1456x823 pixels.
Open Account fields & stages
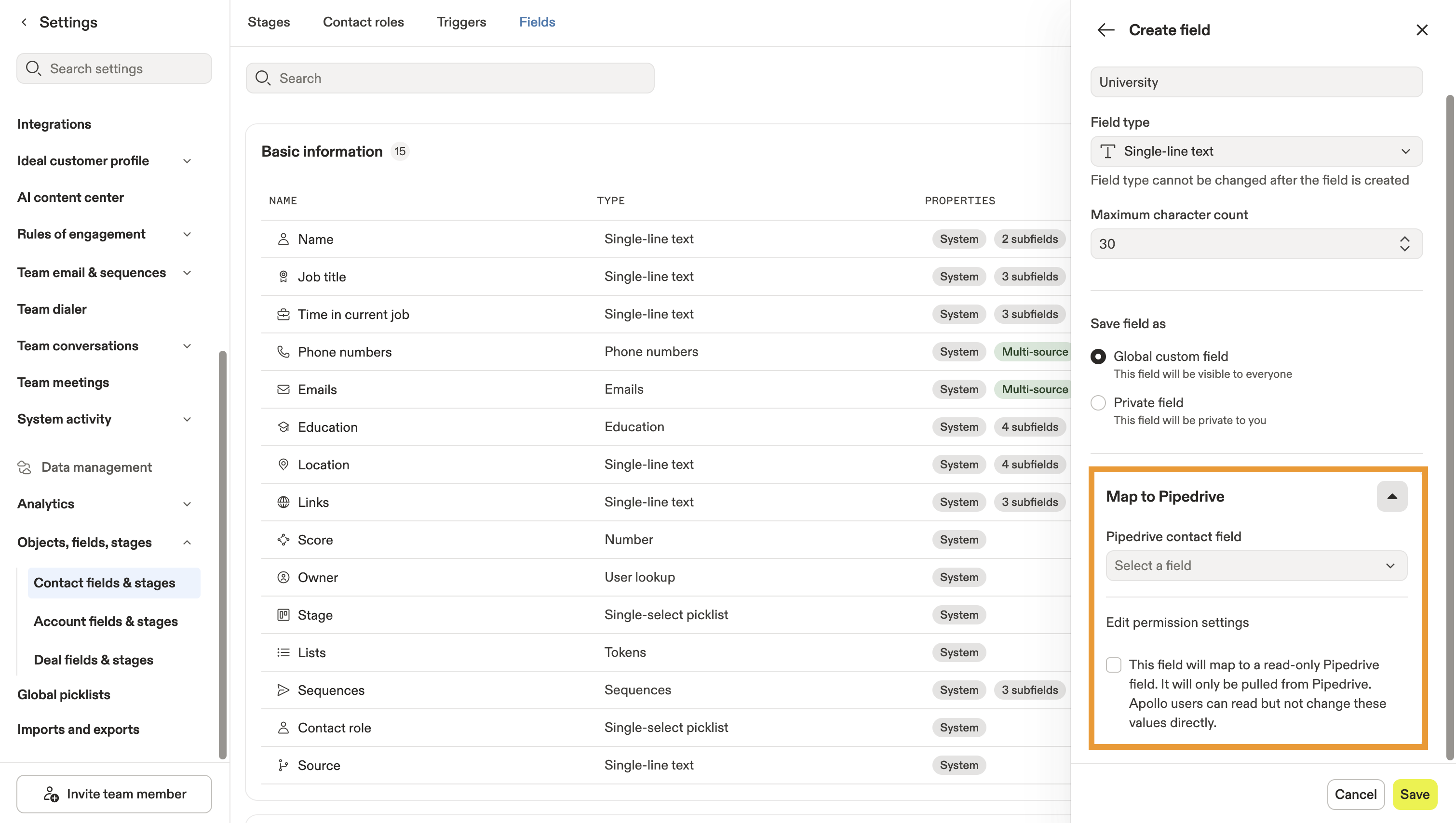pos(106,621)
